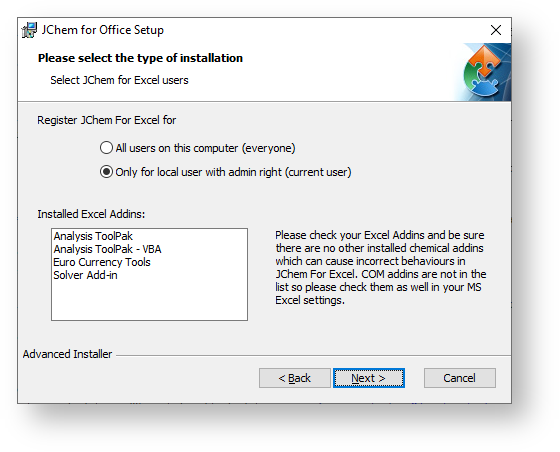Select the Solver Add-in list entry
This screenshot has height=452, width=560.
(85, 275)
